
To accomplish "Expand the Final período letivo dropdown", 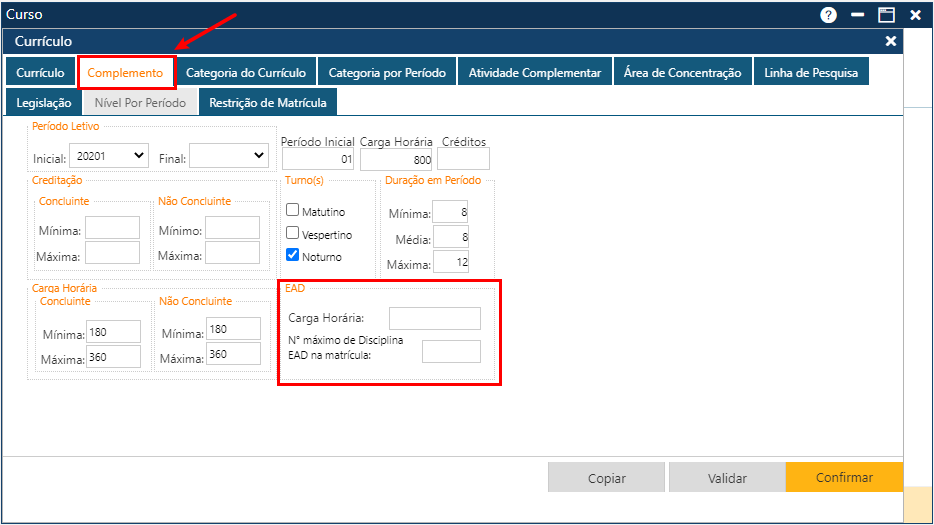I will [x=229, y=156].
